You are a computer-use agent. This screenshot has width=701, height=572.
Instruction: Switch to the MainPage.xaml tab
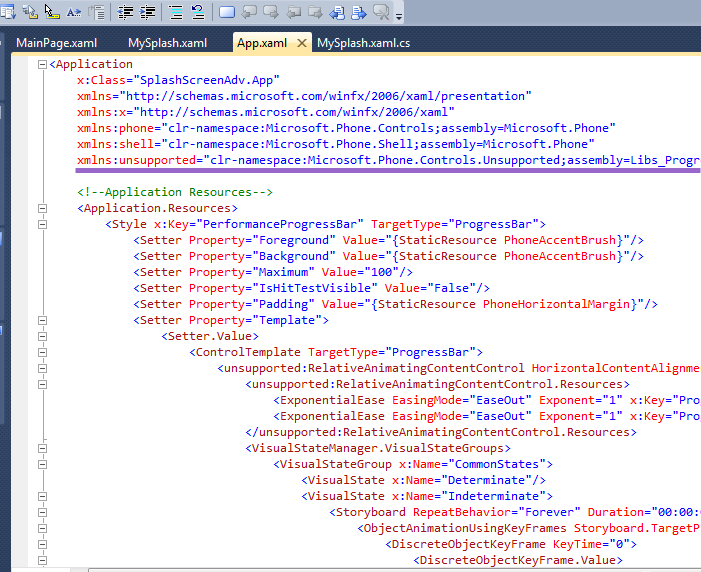pos(56,43)
